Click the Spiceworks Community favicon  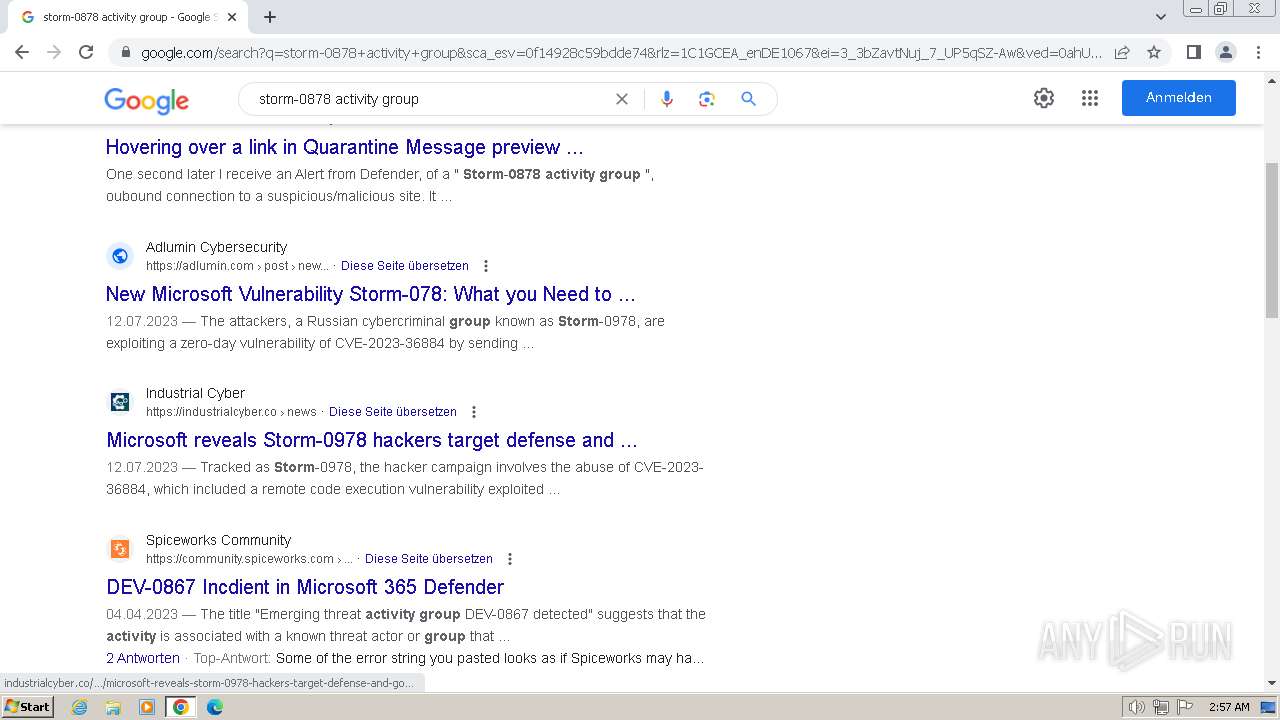(x=120, y=549)
